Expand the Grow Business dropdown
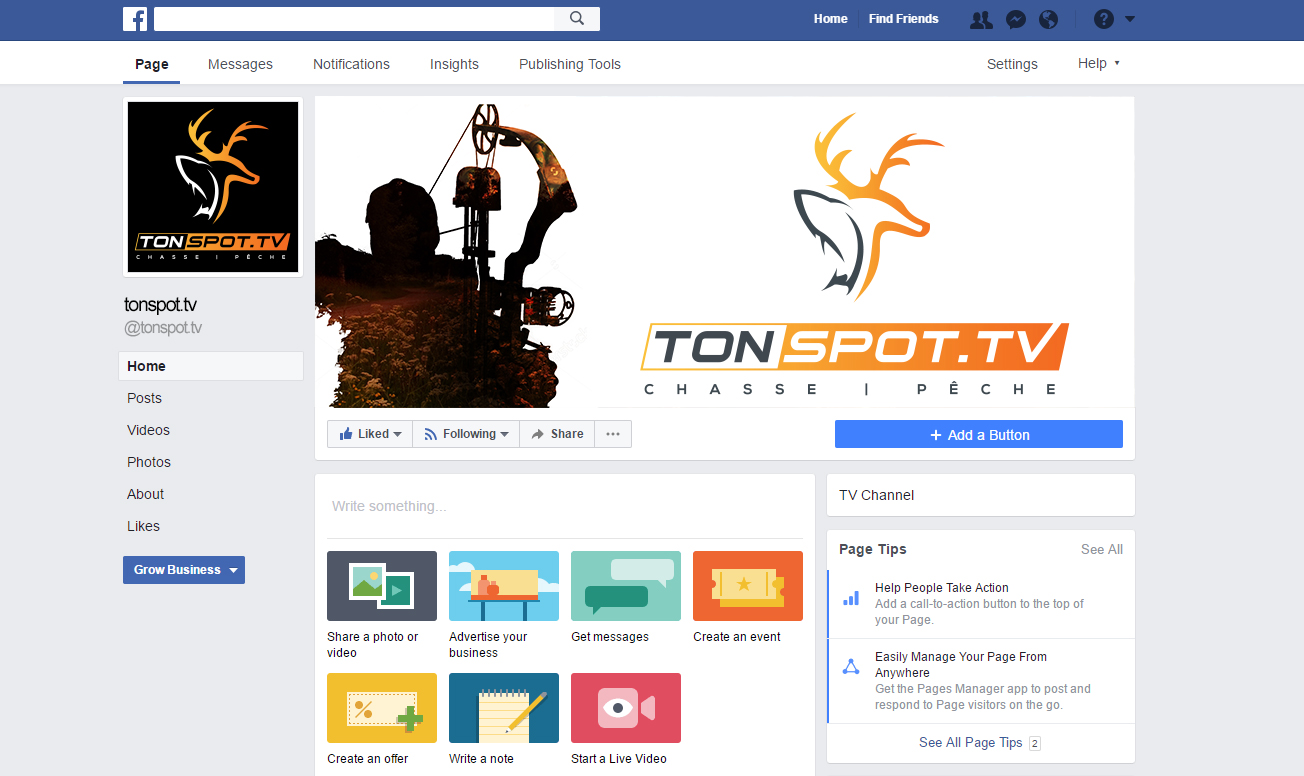The image size is (1304, 776). 184,570
